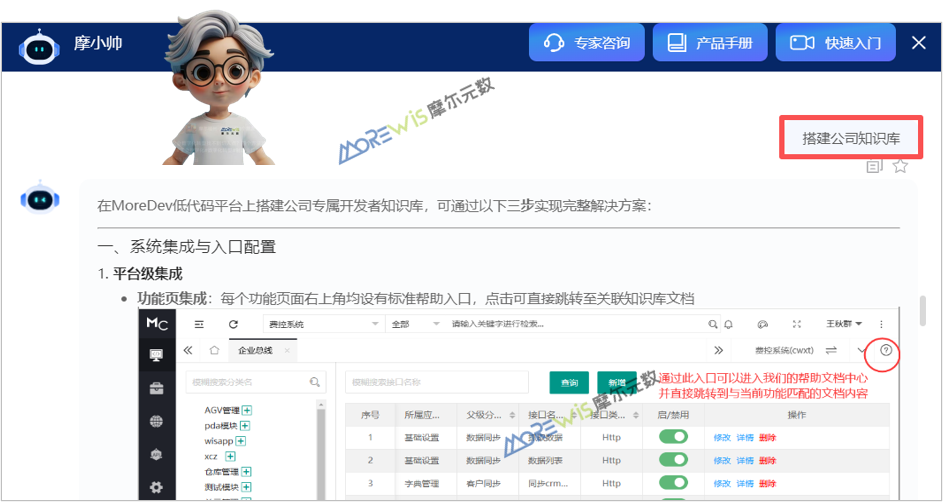
Task: Click the robot avatar beside the reply
Action: [39, 198]
